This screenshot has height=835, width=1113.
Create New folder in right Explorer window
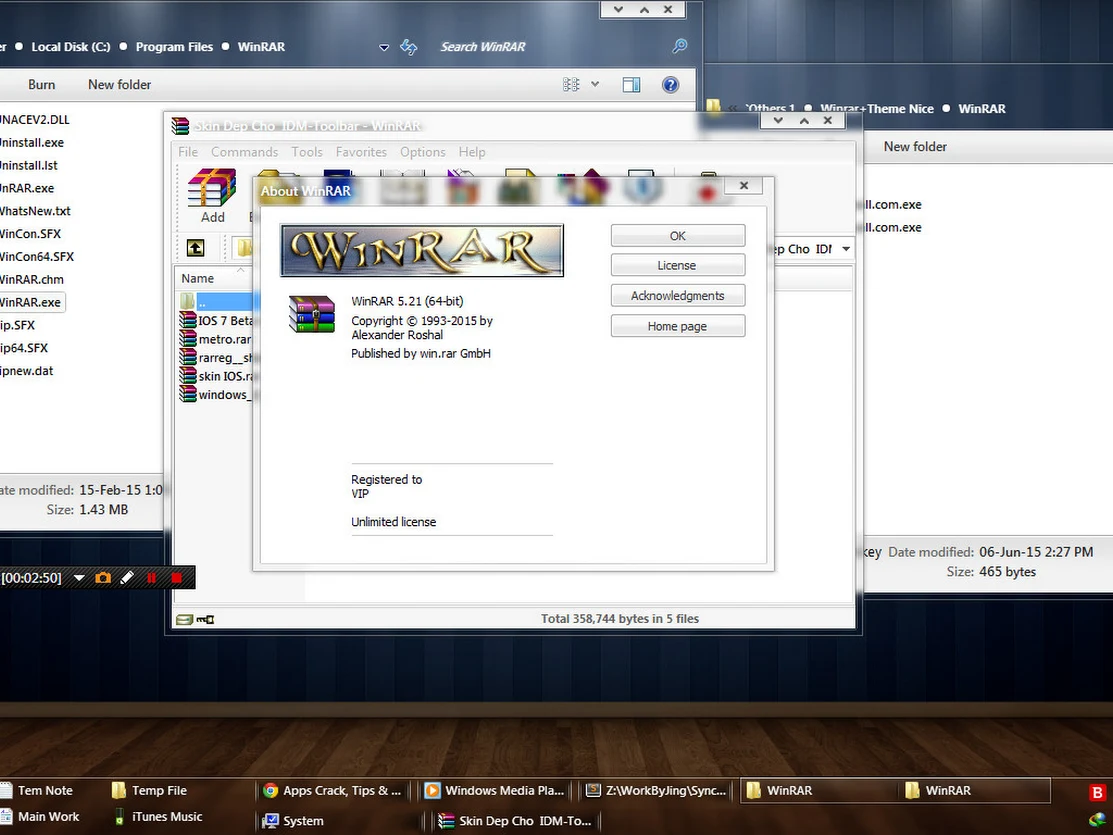915,146
